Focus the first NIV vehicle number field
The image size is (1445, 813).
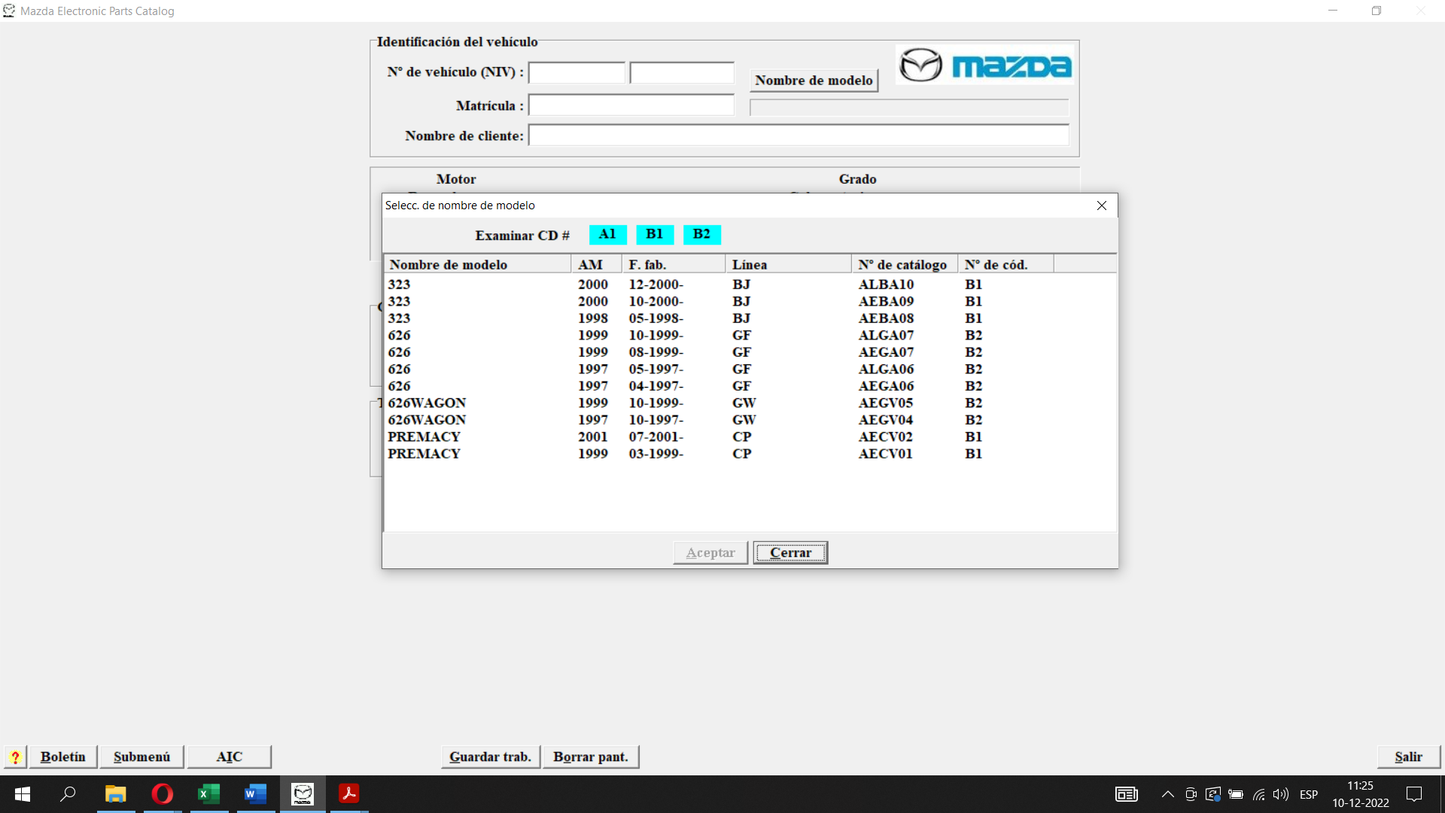pos(577,73)
